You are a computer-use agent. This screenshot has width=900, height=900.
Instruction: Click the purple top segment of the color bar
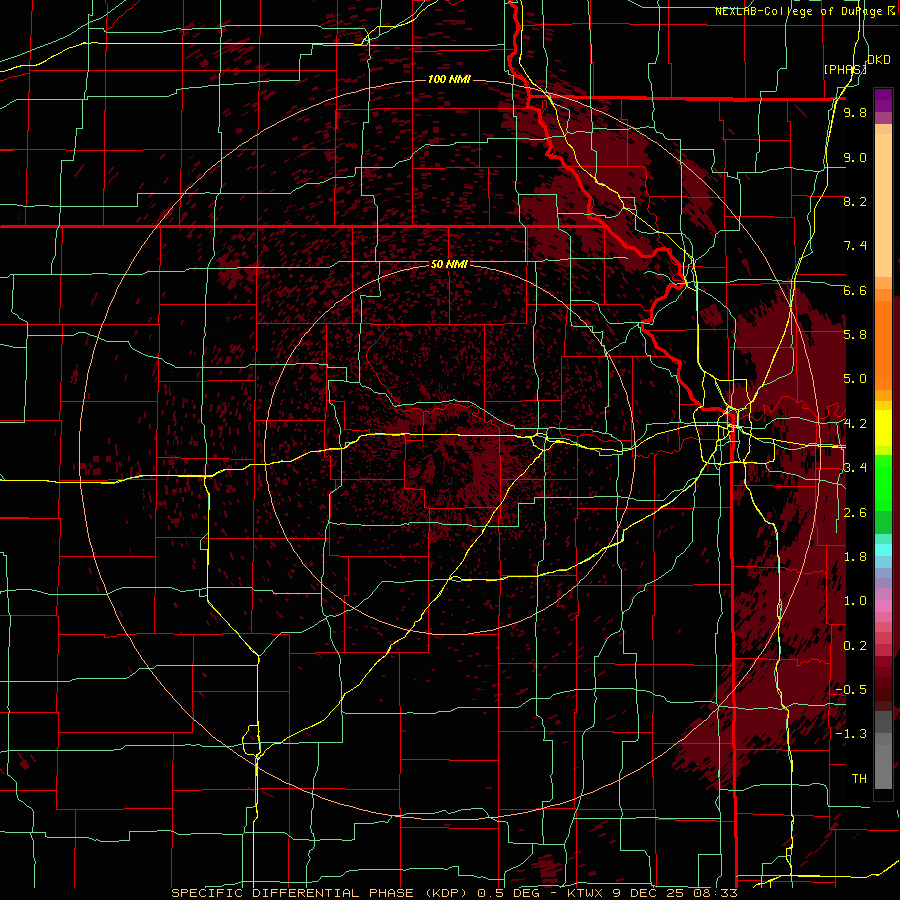883,100
